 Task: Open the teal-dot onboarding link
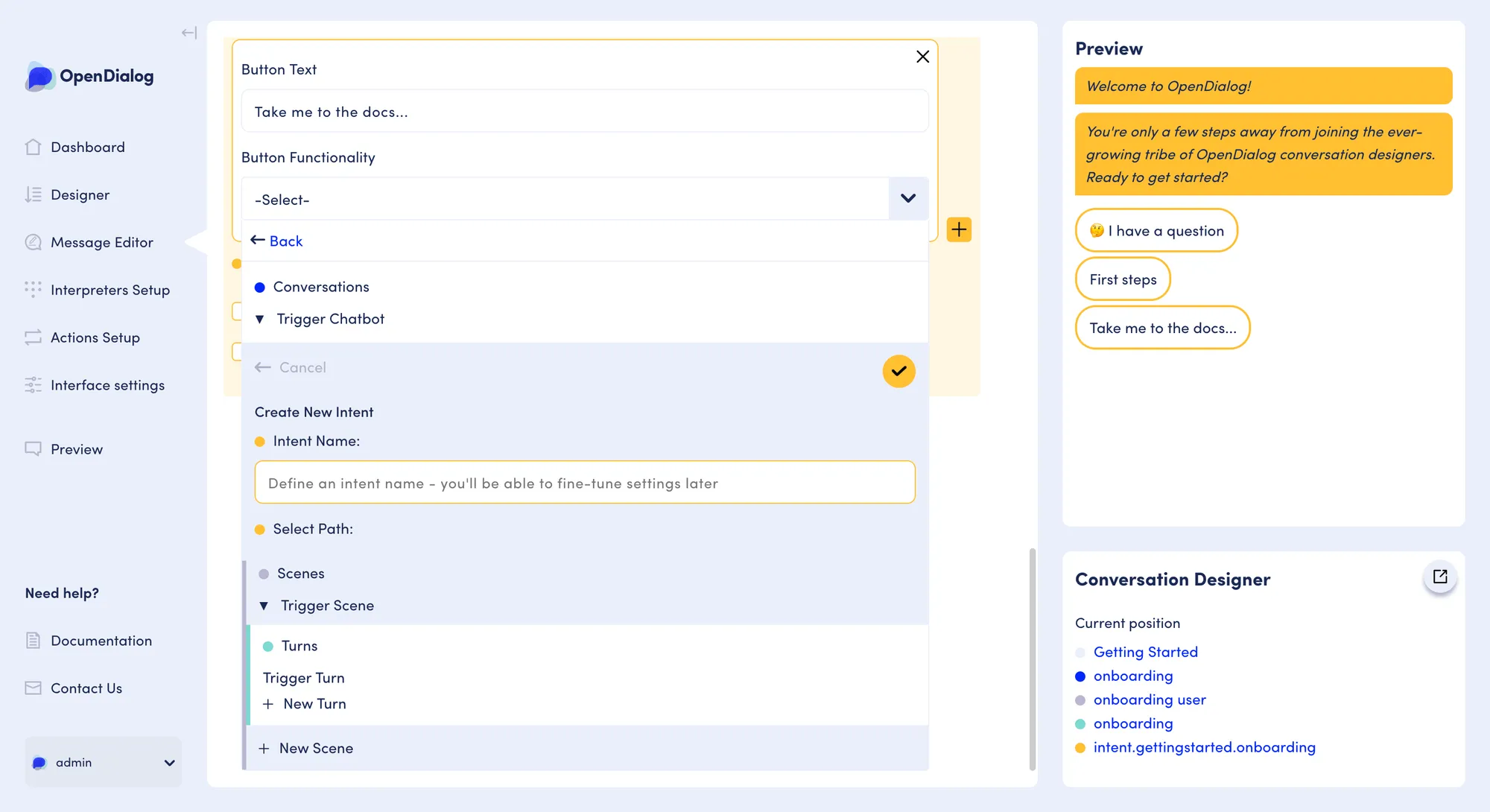[1133, 723]
